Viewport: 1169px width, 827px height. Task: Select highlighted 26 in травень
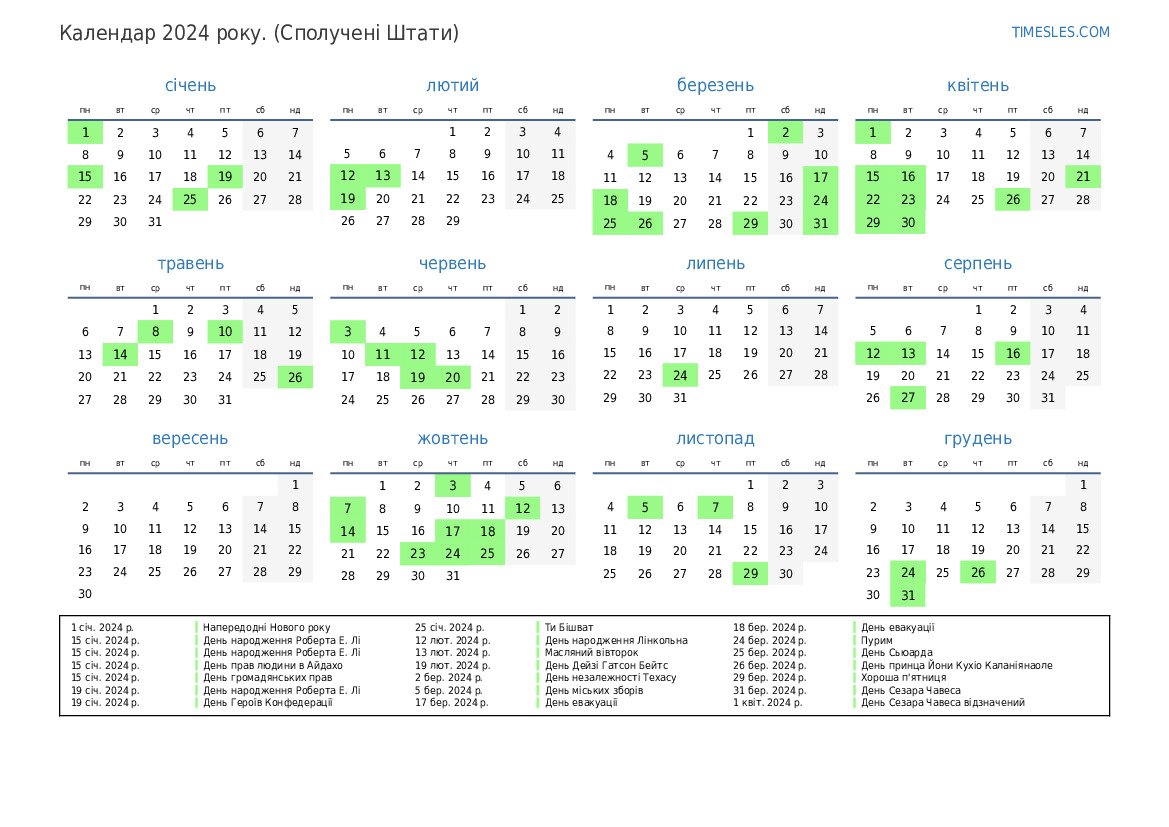[x=295, y=377]
